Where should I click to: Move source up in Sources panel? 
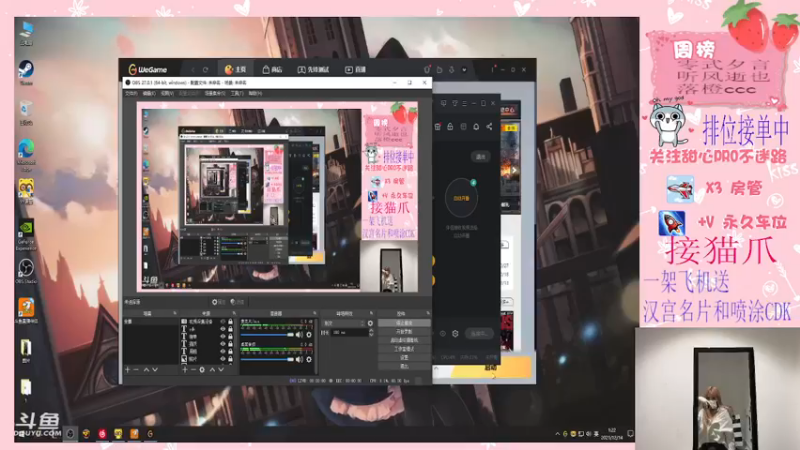pos(212,369)
